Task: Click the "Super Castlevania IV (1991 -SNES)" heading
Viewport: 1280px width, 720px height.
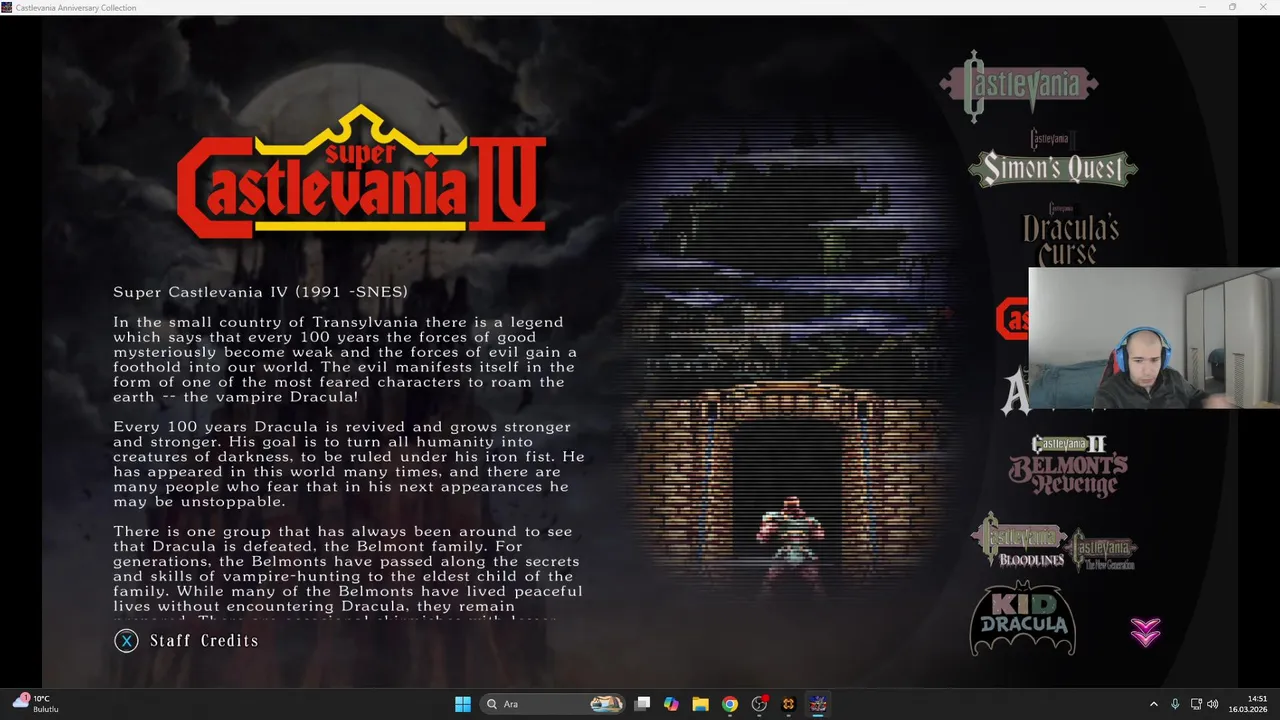Action: coord(260,292)
